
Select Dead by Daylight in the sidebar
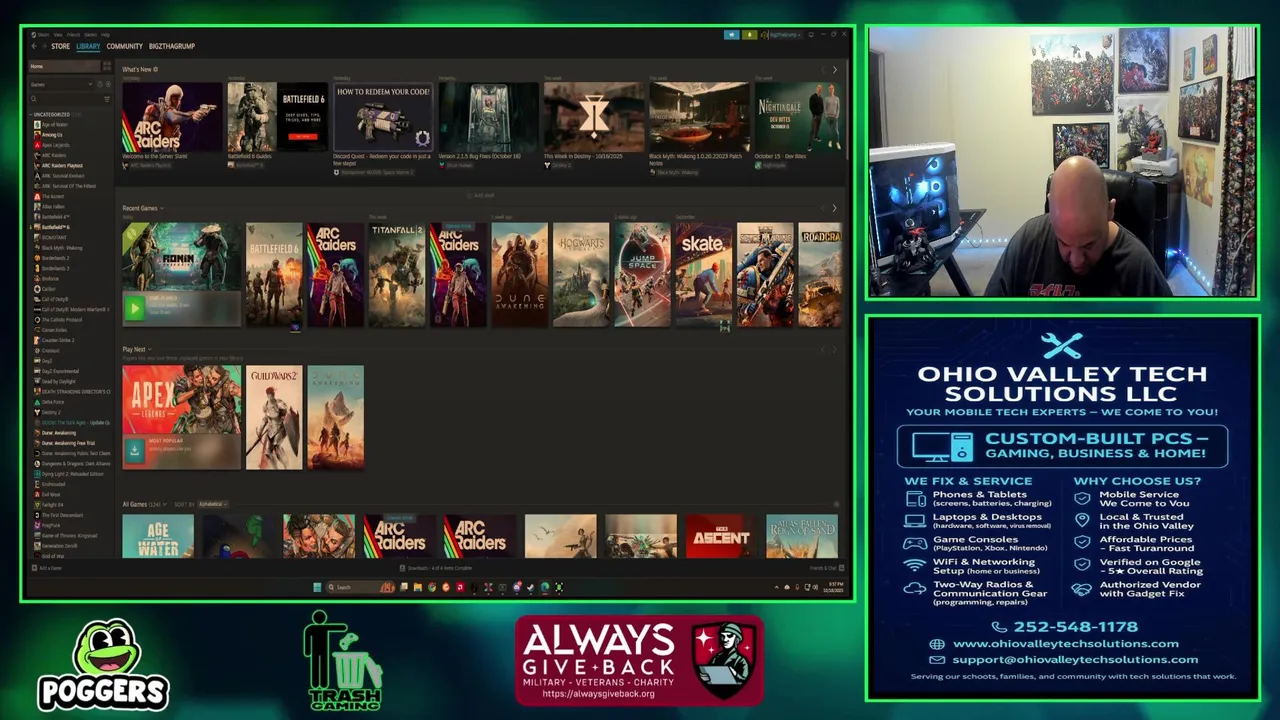pos(58,381)
